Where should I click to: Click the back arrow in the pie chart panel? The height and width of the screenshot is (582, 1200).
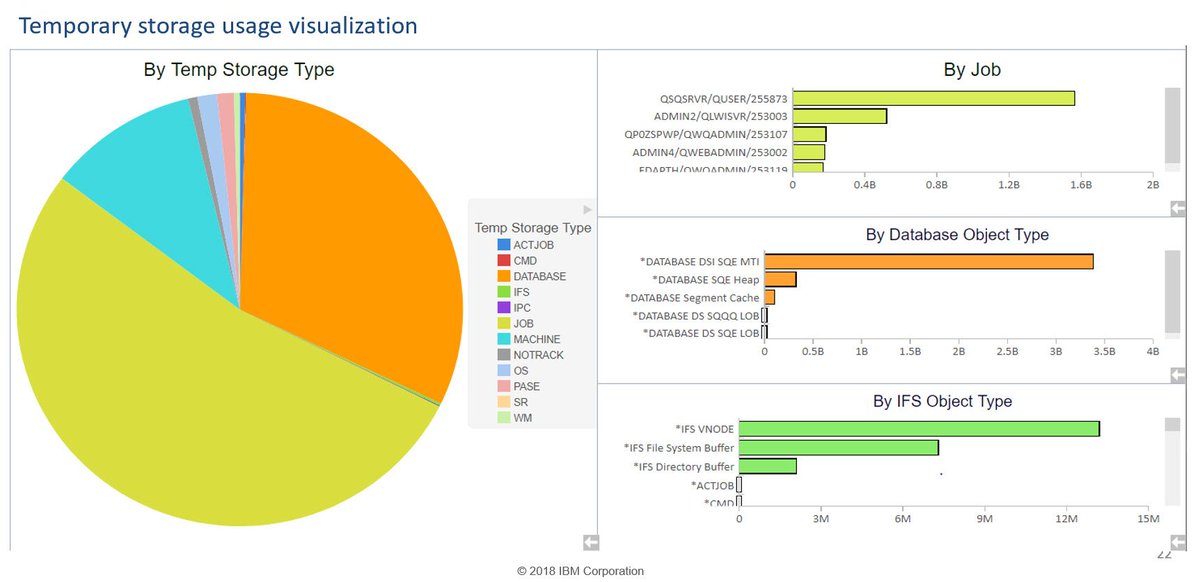coord(590,542)
